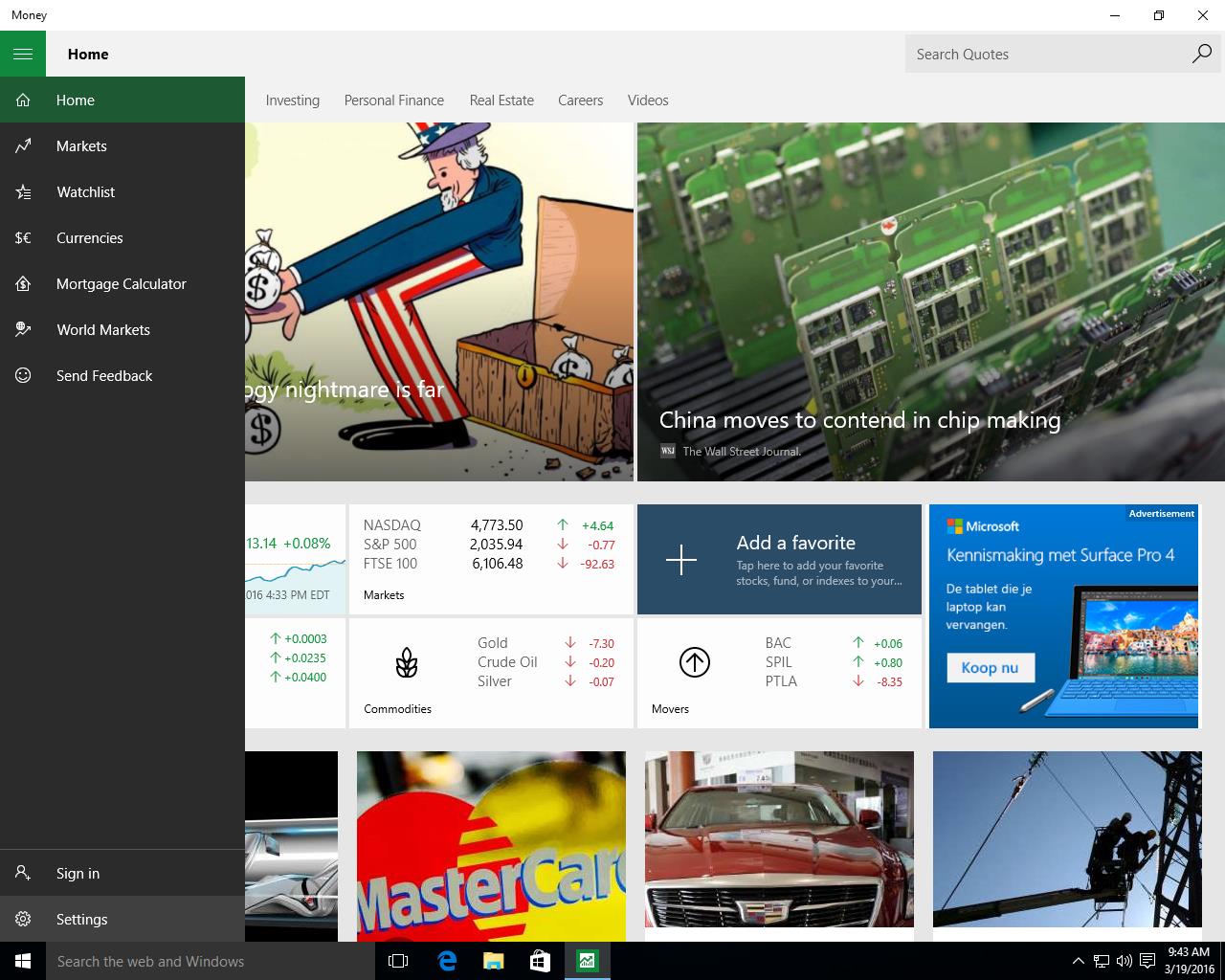Viewport: 1225px width, 980px height.
Task: Click the Markets chart icon
Action: 23,145
